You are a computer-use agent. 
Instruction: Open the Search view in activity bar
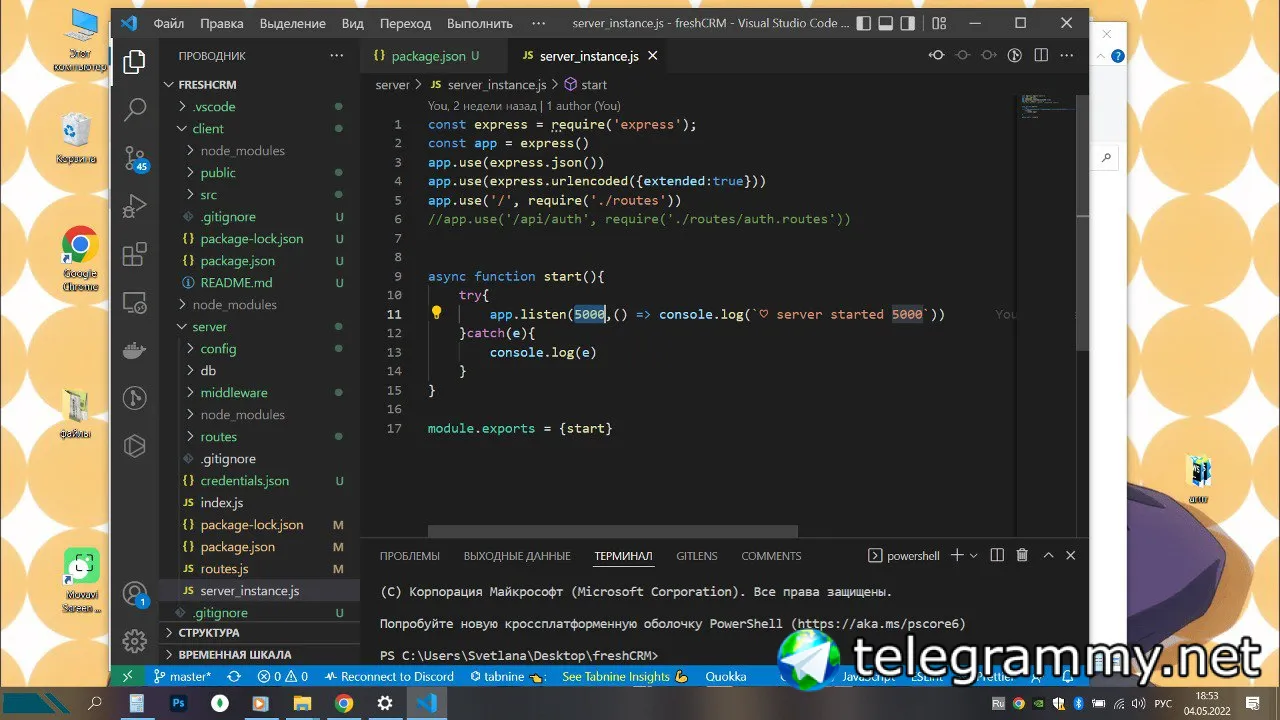pyautogui.click(x=134, y=110)
